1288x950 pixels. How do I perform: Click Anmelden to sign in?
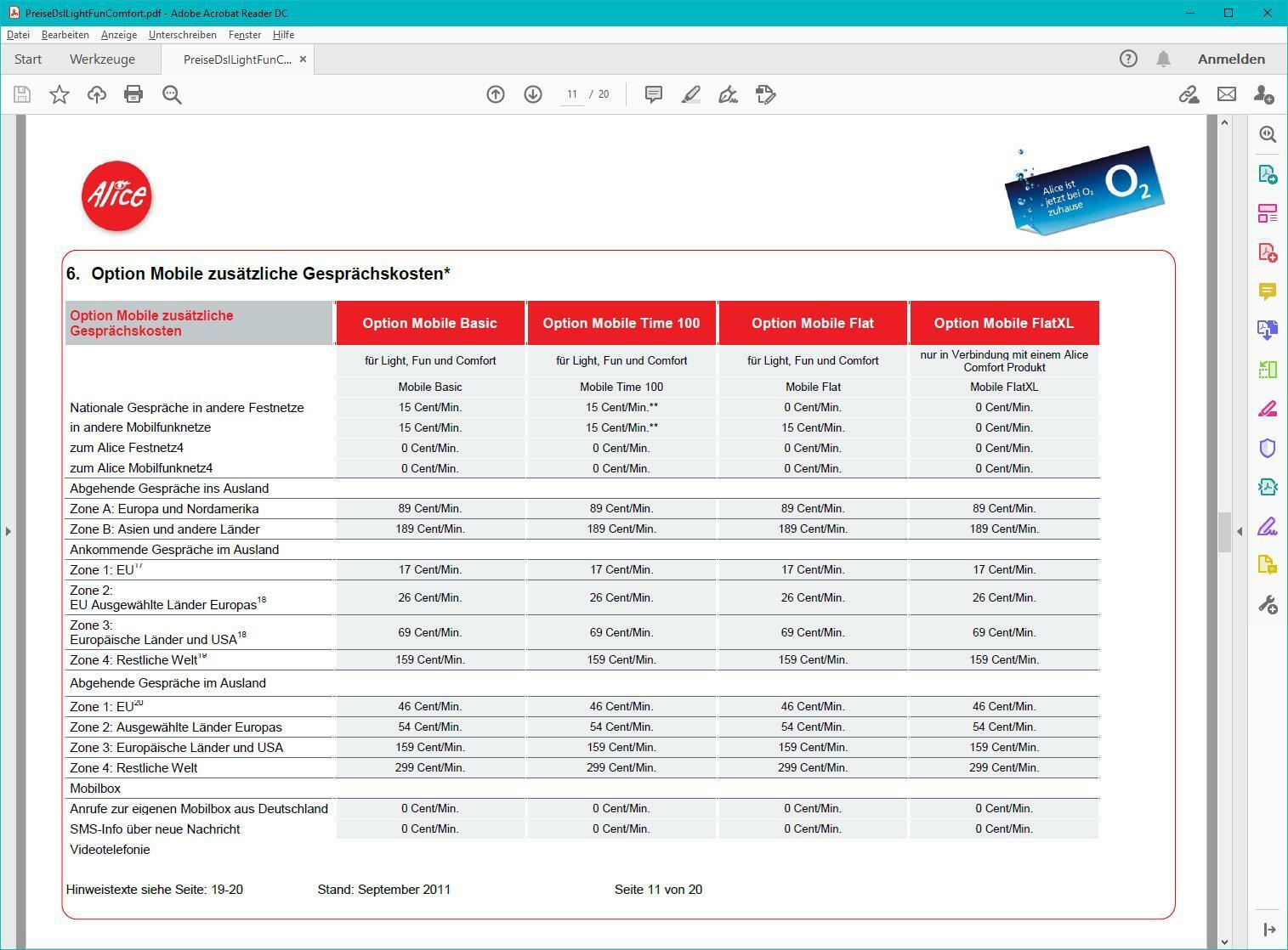tap(1231, 59)
